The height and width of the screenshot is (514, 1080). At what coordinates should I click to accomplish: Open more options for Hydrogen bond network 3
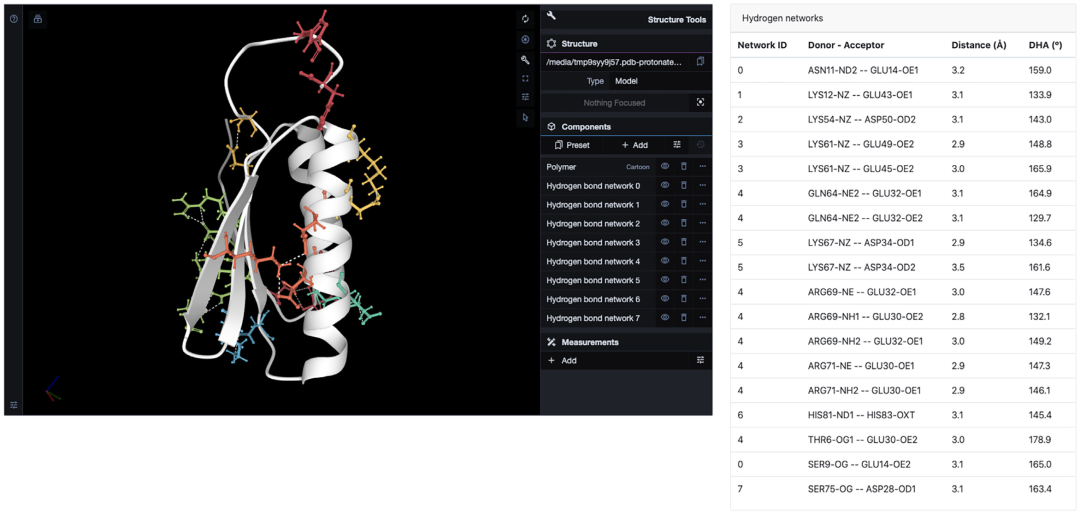(703, 243)
